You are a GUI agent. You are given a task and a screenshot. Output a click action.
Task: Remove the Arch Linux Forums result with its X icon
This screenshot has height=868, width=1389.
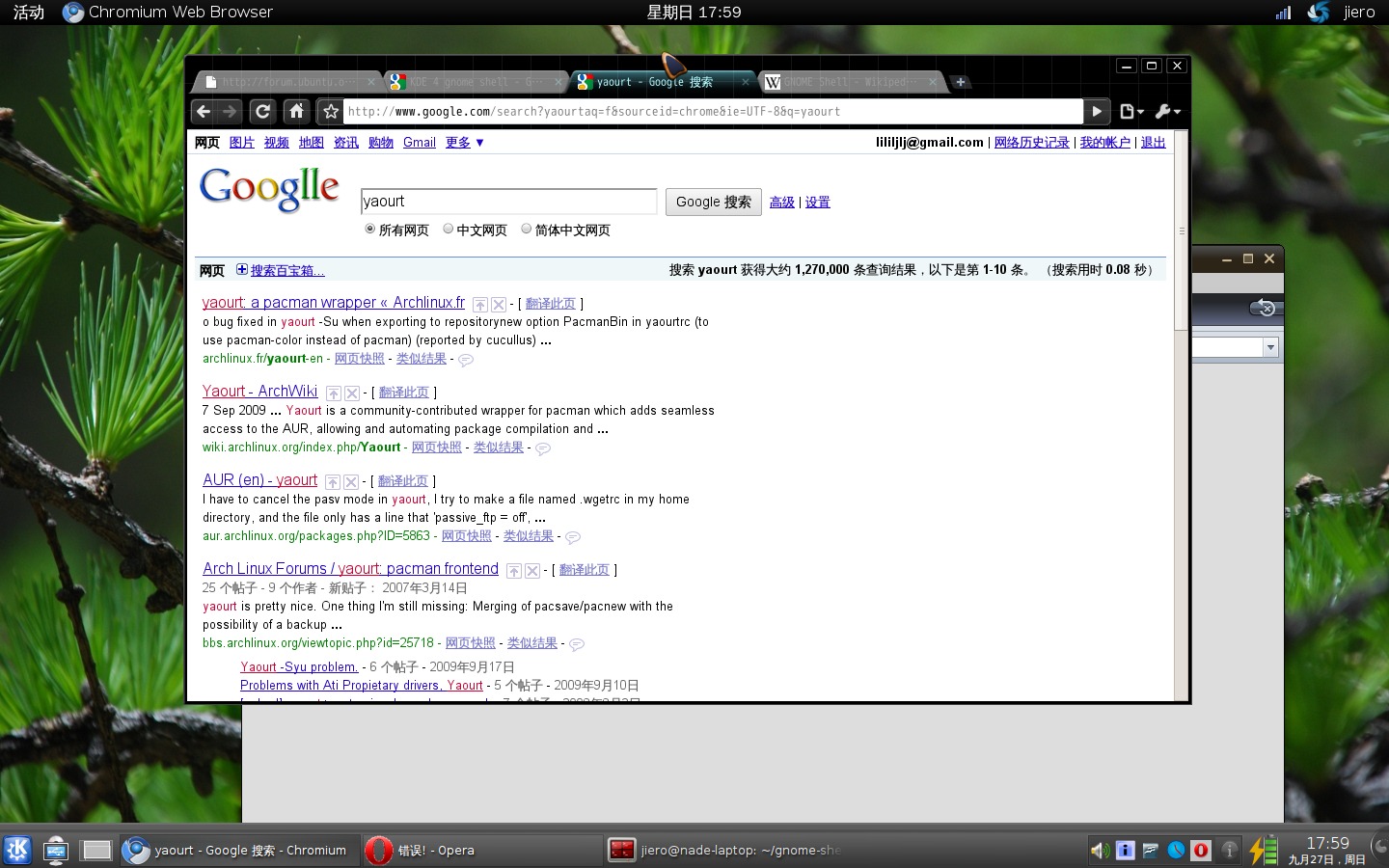[x=532, y=571]
